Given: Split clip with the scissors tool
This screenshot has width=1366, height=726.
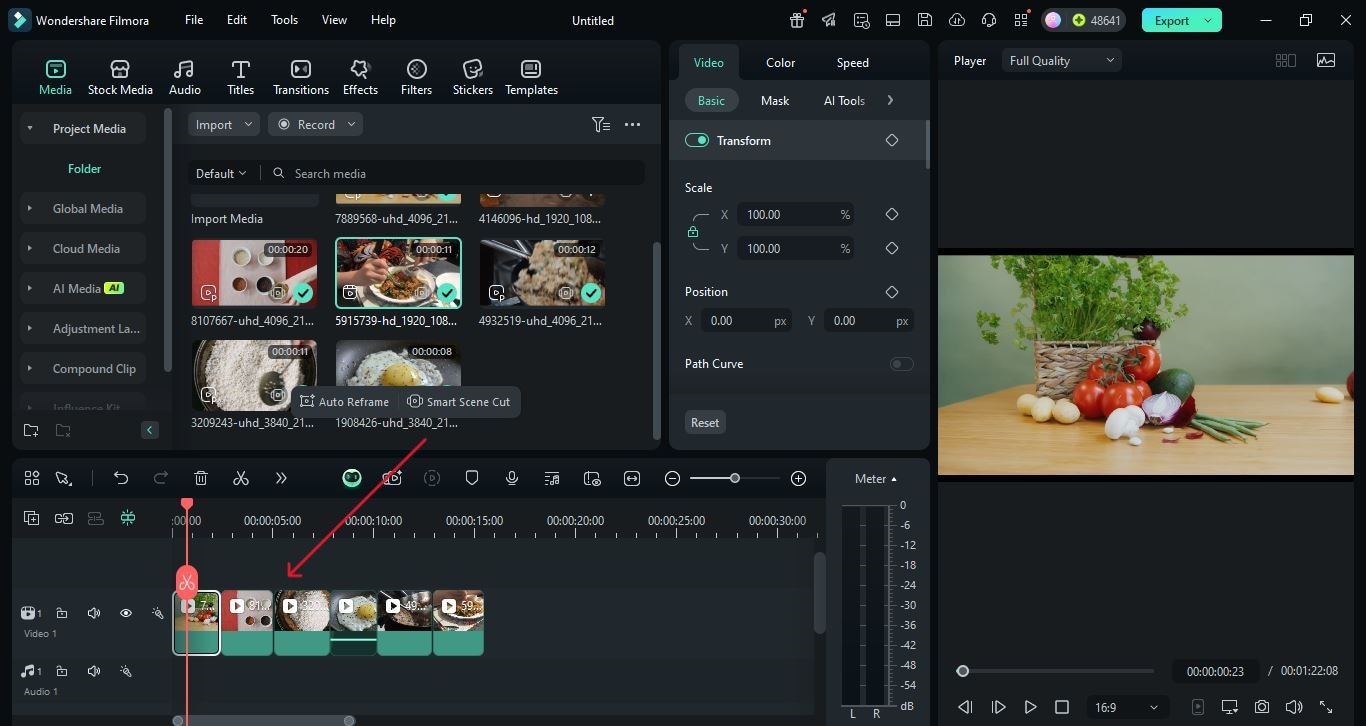Looking at the screenshot, I should [241, 479].
